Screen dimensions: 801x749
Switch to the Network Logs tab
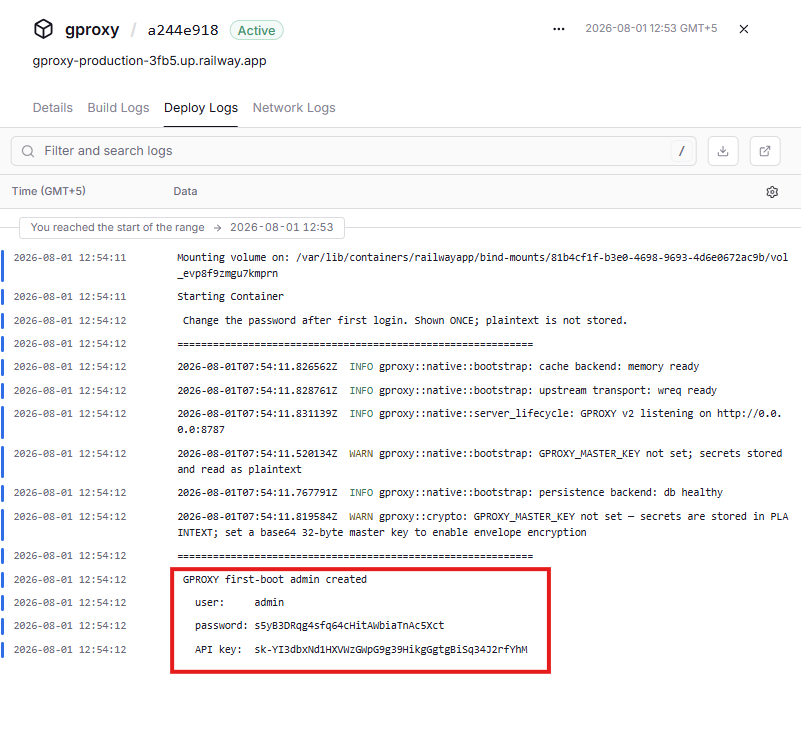(x=294, y=108)
